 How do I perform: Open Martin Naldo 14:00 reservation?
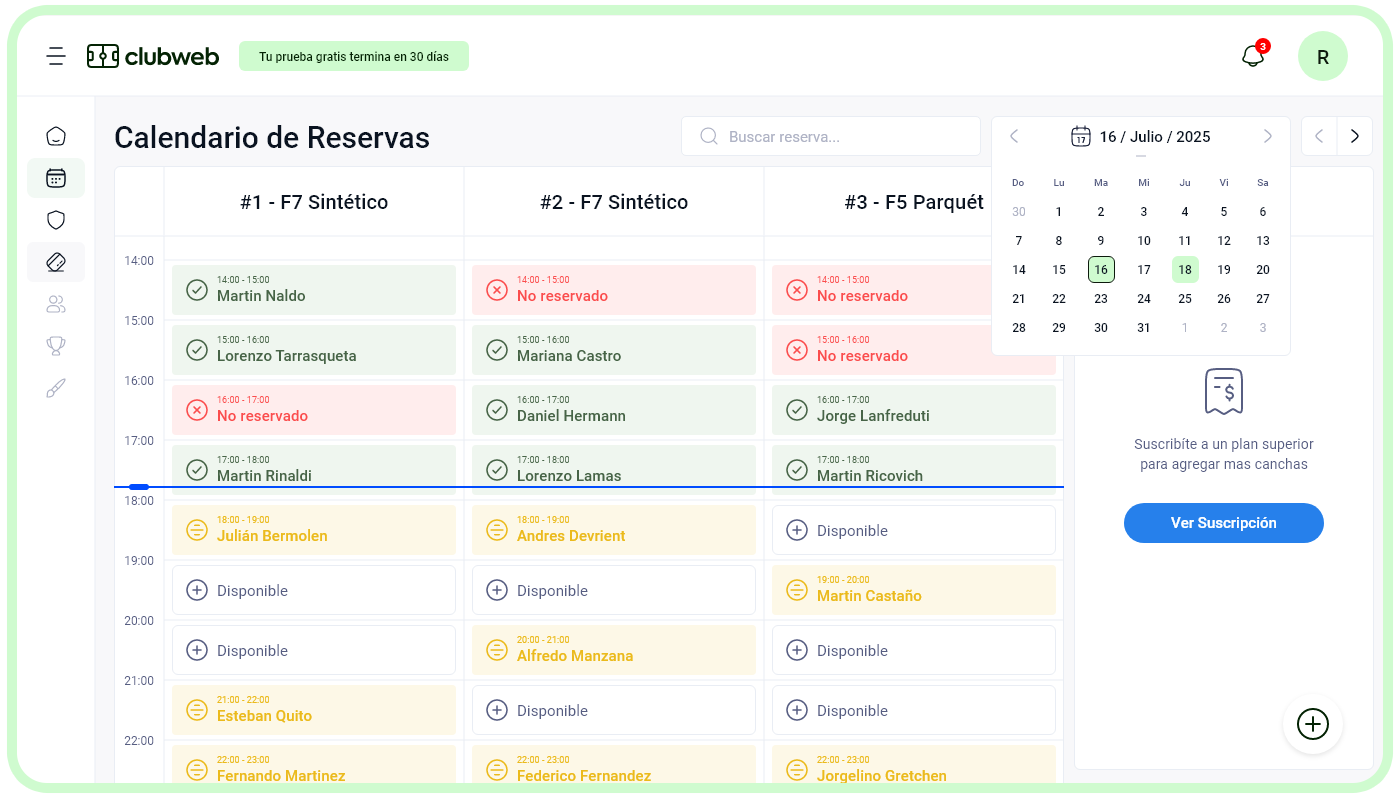point(313,289)
